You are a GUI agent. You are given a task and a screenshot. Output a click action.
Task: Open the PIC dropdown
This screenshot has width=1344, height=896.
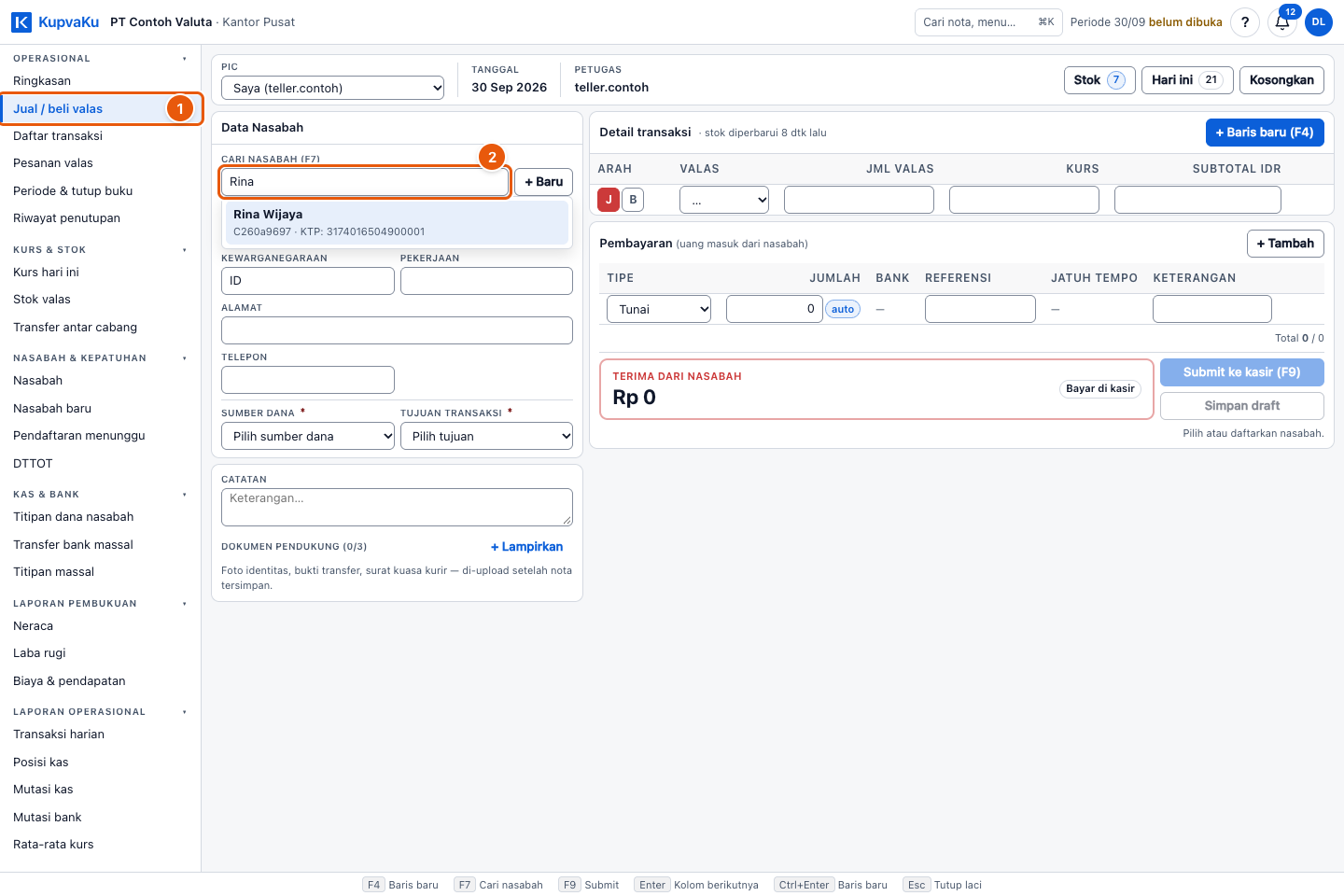point(332,88)
